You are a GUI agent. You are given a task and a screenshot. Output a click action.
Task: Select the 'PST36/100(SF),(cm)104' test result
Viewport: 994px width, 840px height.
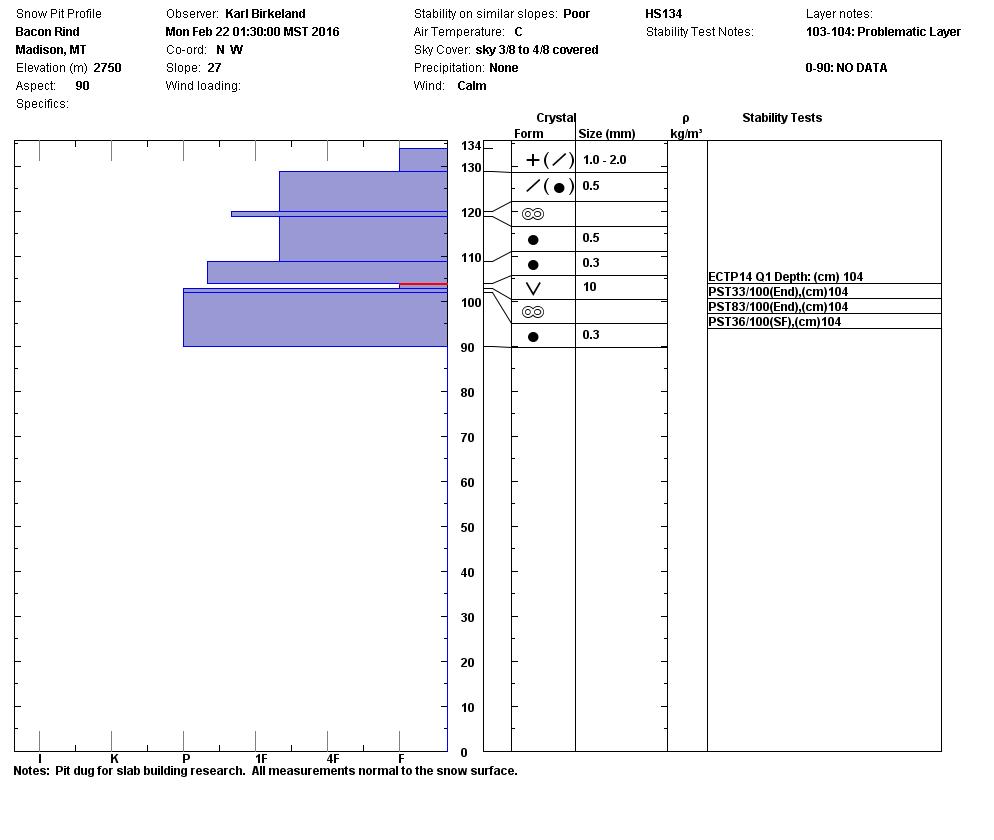coord(775,322)
